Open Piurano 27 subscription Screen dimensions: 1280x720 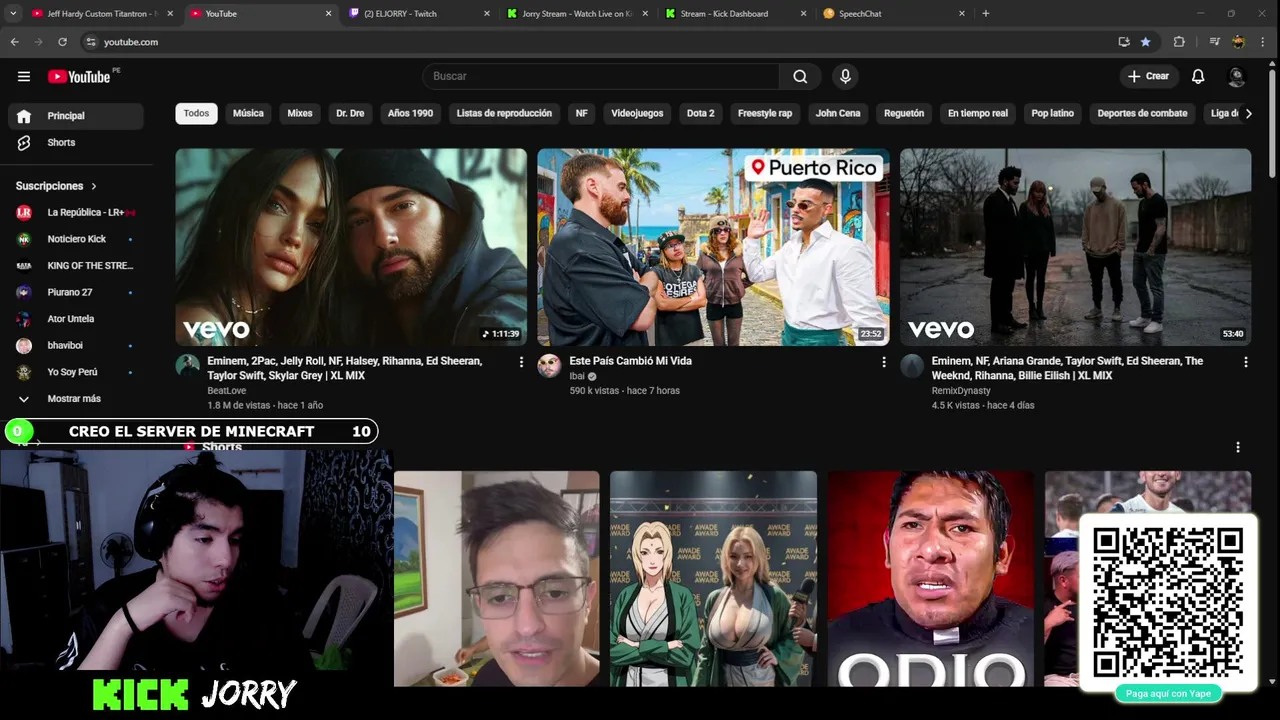(x=76, y=292)
